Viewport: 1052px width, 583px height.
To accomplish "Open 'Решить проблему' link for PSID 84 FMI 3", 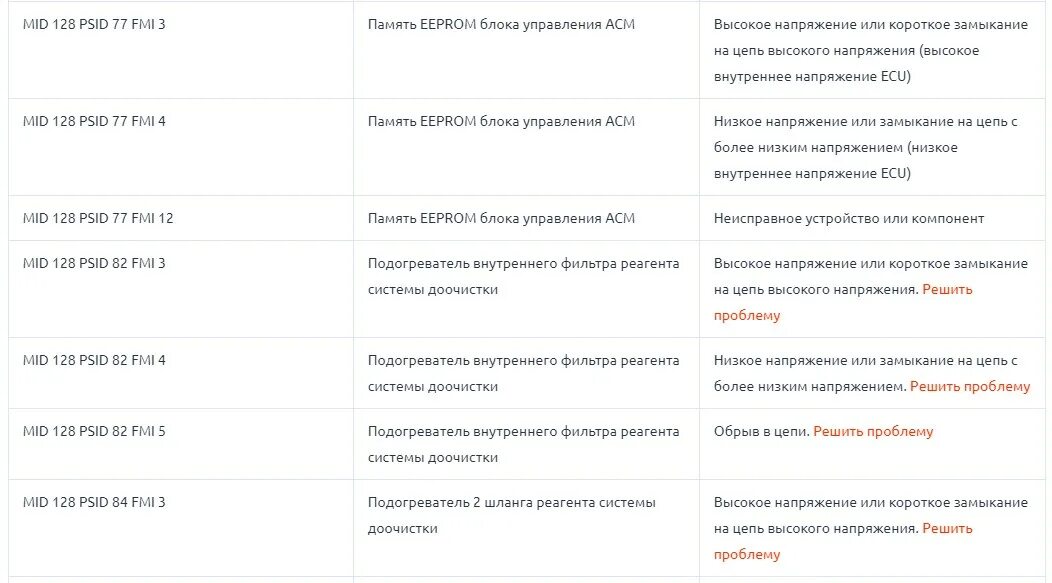I will [x=947, y=529].
